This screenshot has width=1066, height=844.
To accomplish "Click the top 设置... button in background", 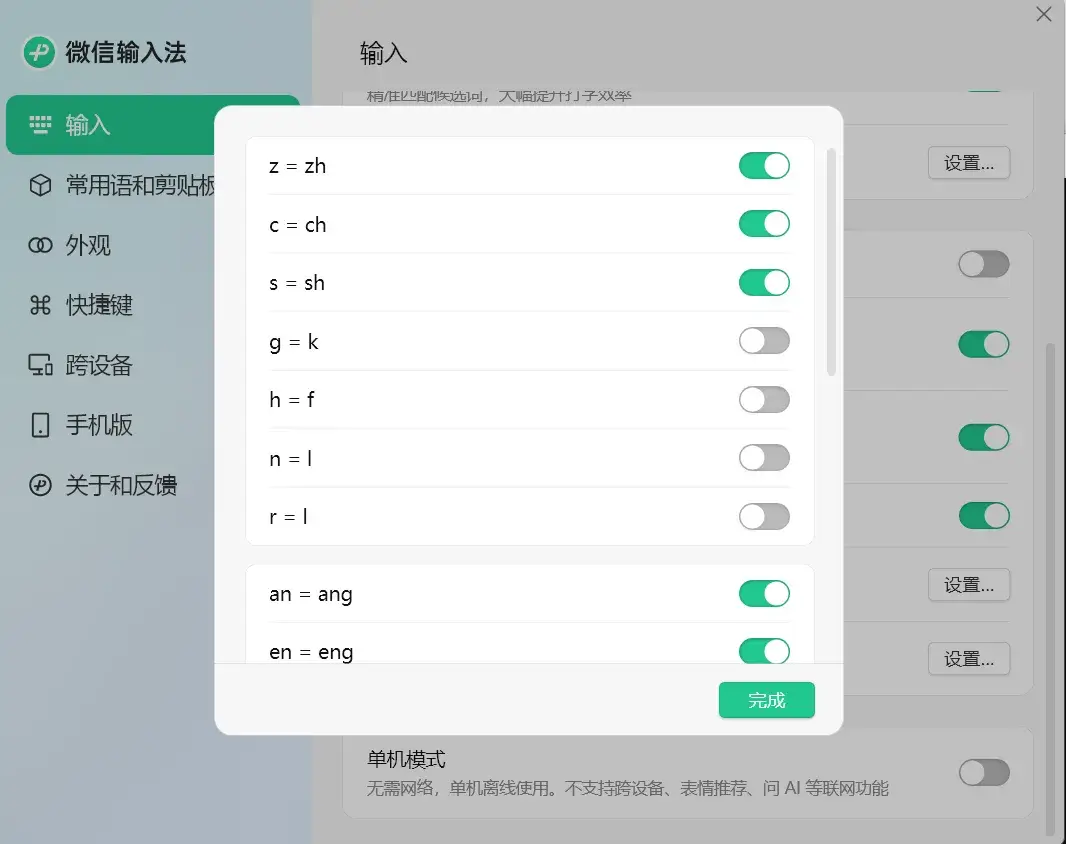I will coord(969,163).
